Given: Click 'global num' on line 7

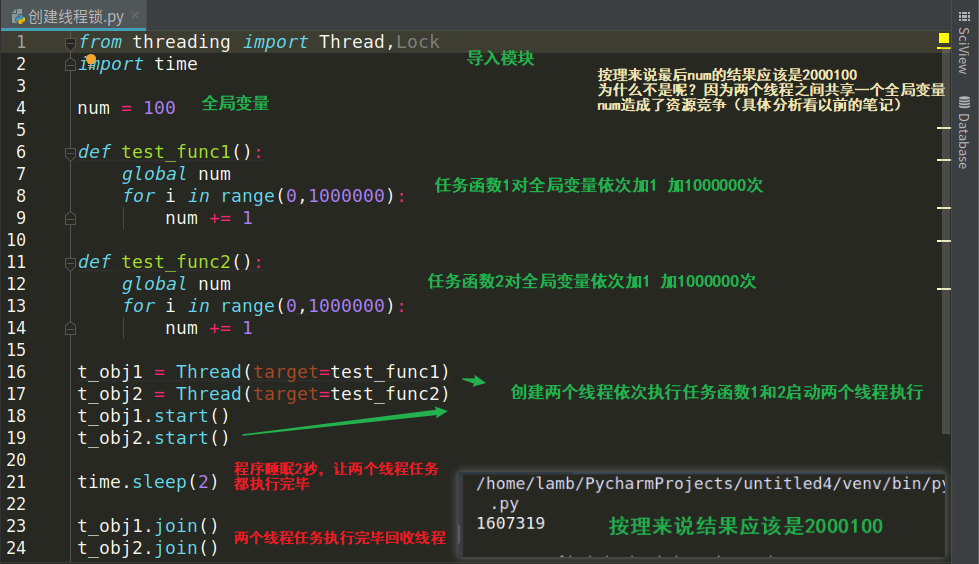Looking at the screenshot, I should pyautogui.click(x=176, y=174).
